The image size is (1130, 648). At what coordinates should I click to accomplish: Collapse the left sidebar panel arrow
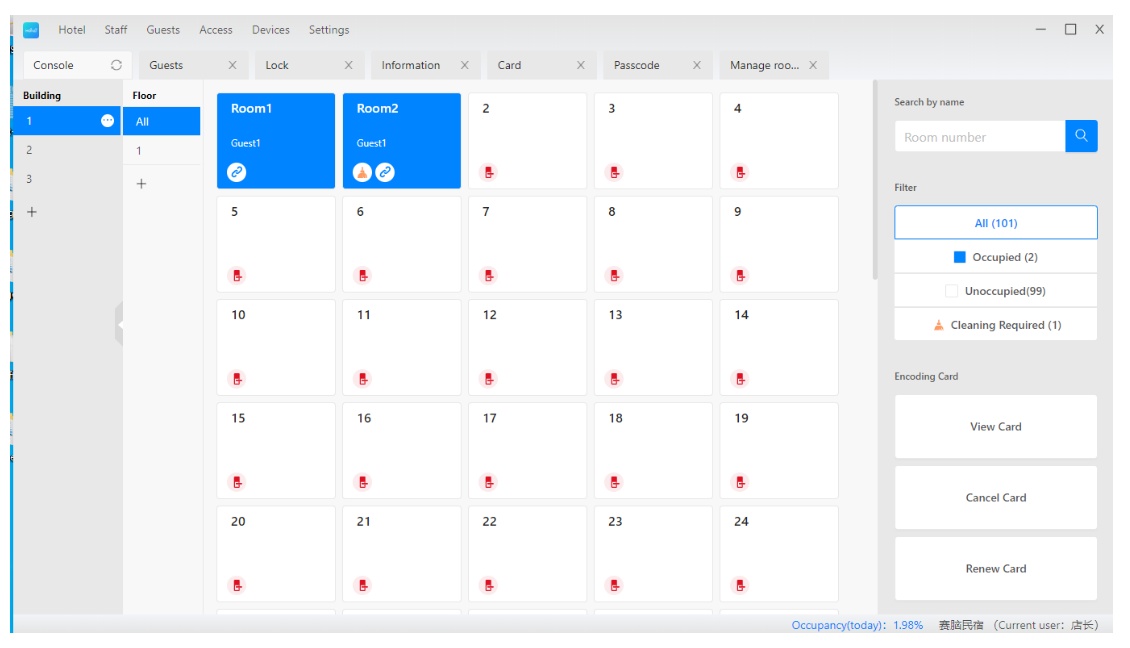pyautogui.click(x=119, y=324)
